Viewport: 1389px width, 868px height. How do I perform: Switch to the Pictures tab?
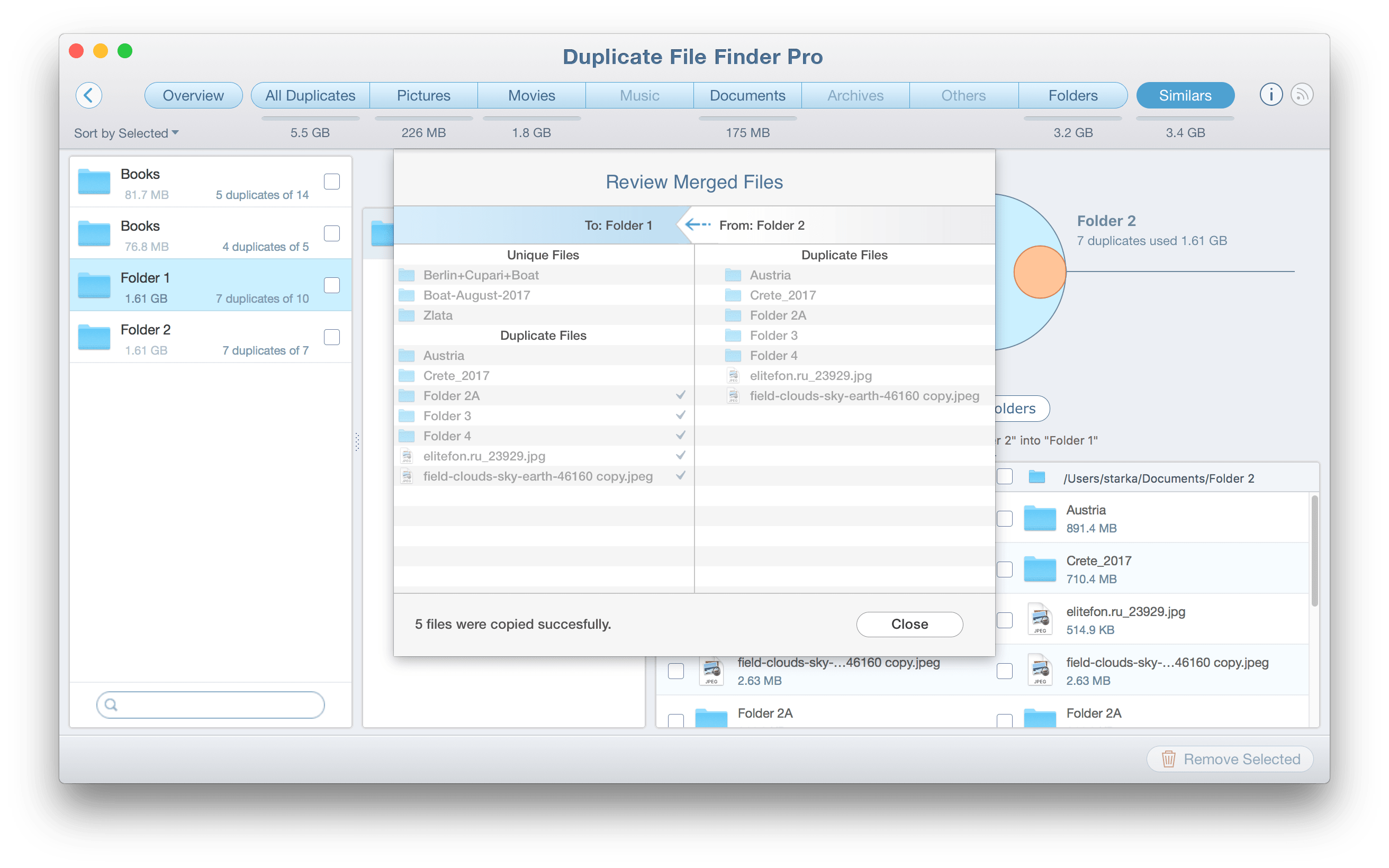(x=423, y=95)
